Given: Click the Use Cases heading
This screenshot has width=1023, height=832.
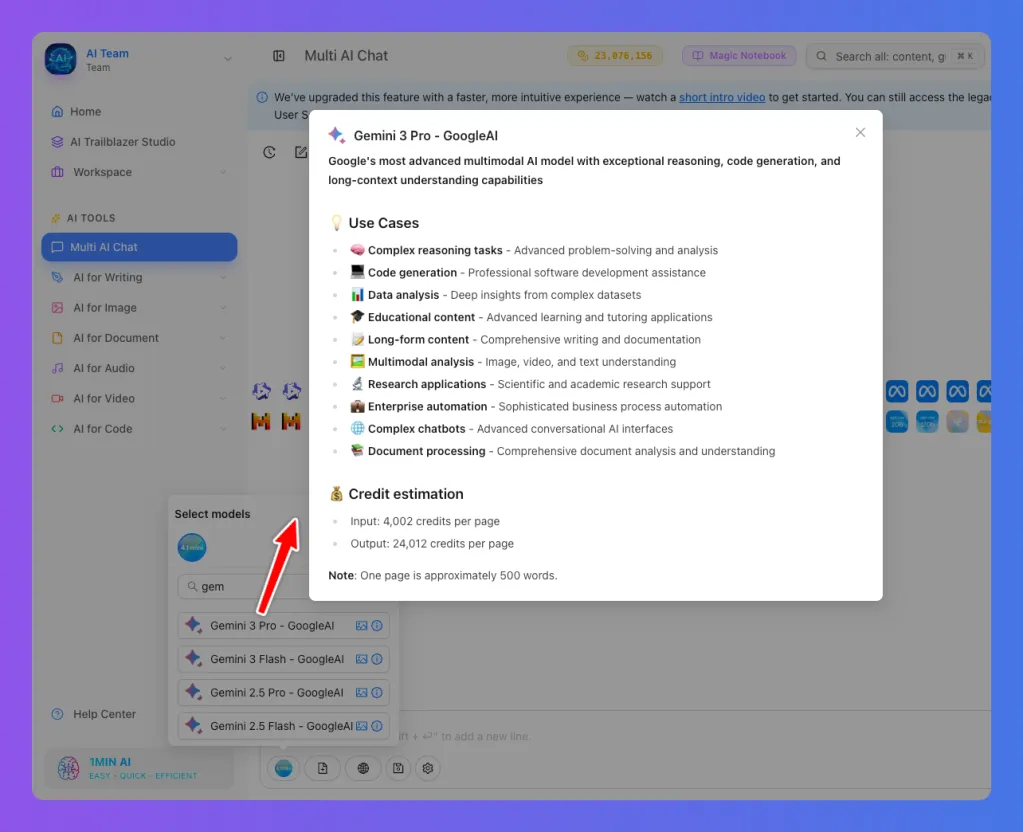Looking at the screenshot, I should click(384, 223).
